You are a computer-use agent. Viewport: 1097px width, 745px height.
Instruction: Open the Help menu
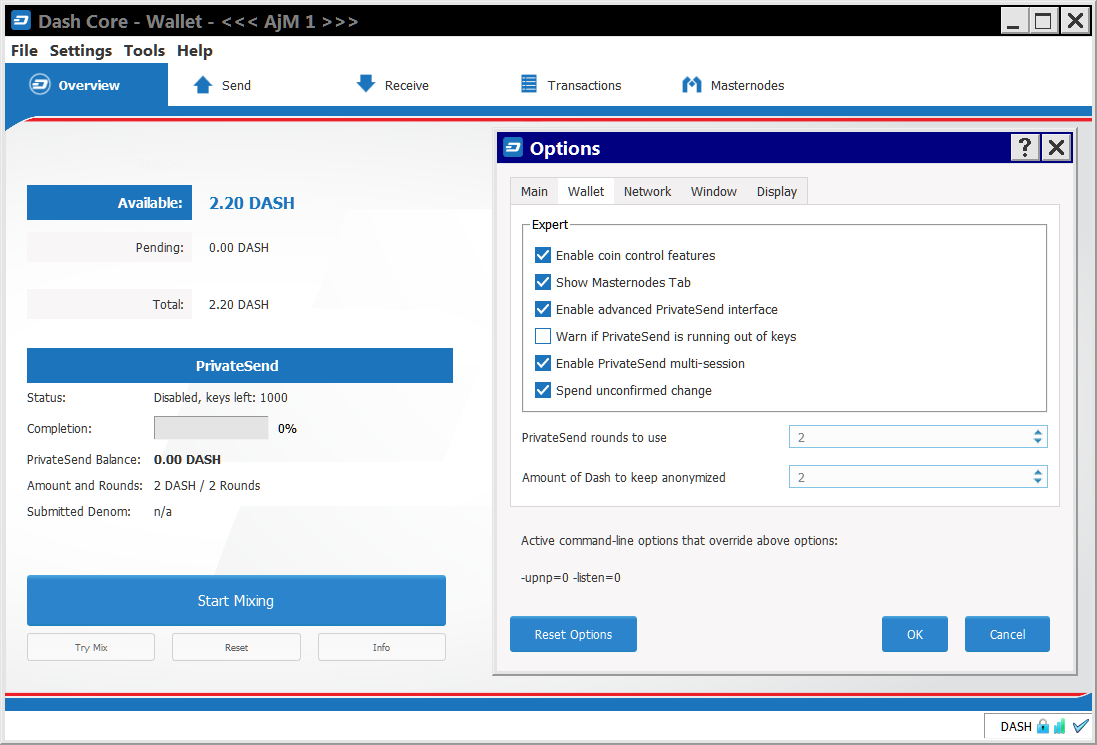(x=194, y=50)
